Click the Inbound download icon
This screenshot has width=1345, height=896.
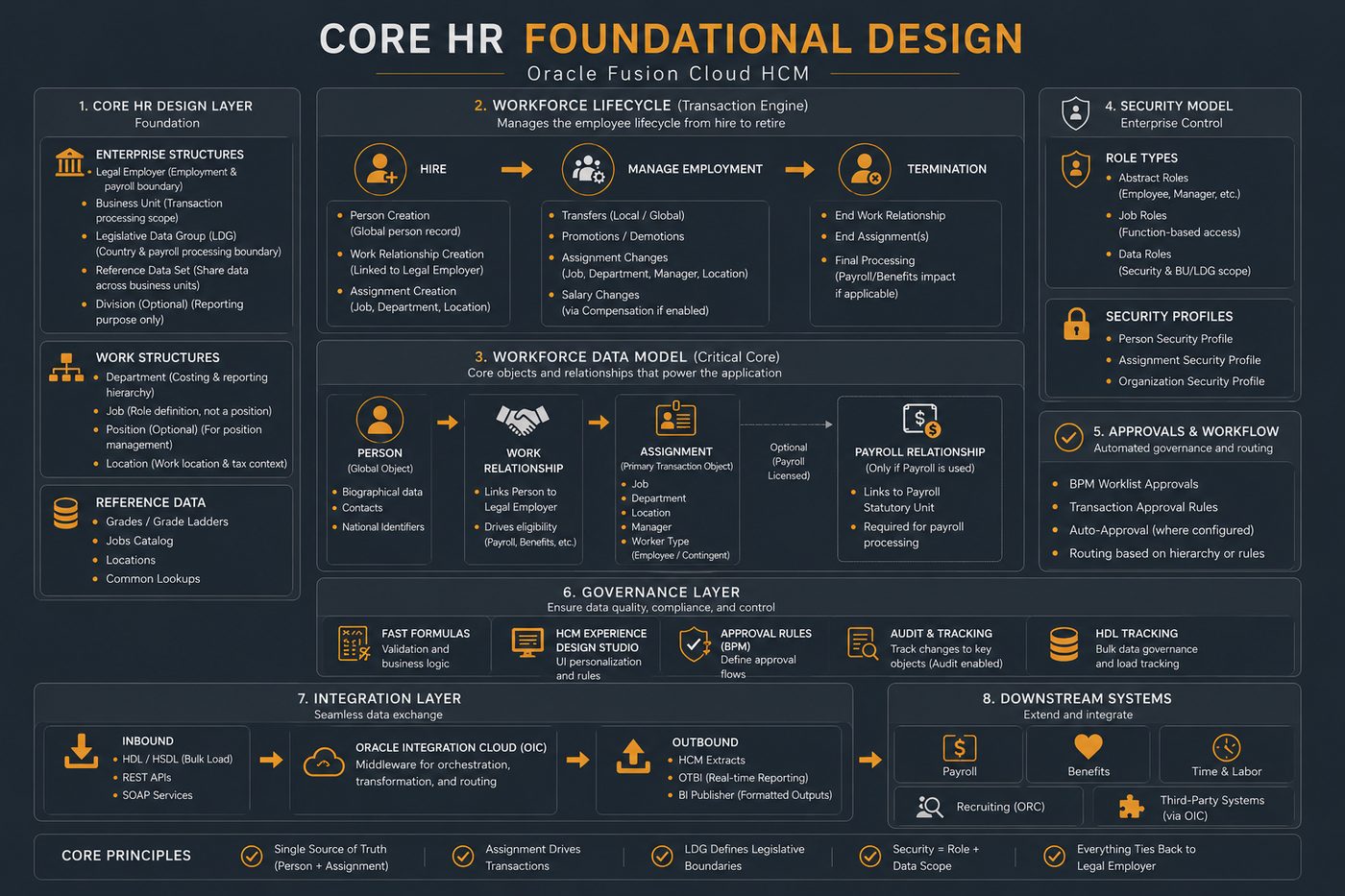[x=81, y=751]
